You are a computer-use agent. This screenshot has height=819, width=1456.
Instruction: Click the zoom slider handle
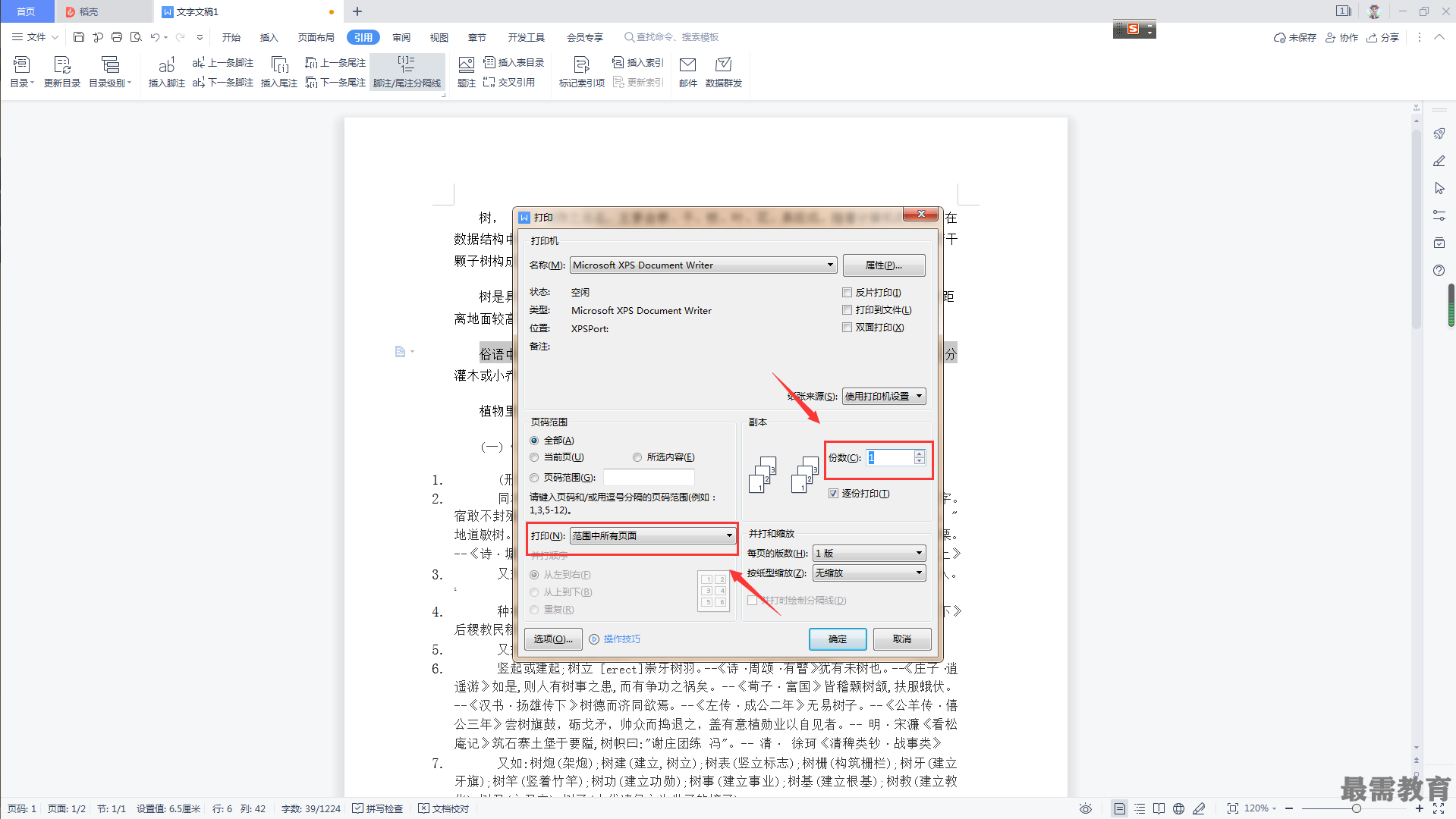tap(1356, 809)
